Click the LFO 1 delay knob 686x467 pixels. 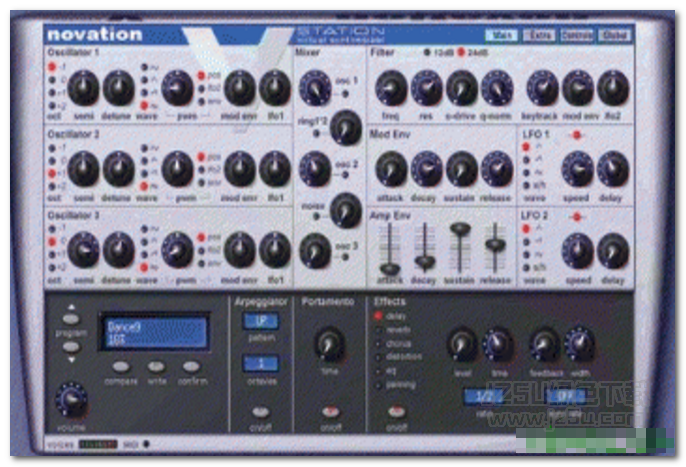(x=613, y=169)
